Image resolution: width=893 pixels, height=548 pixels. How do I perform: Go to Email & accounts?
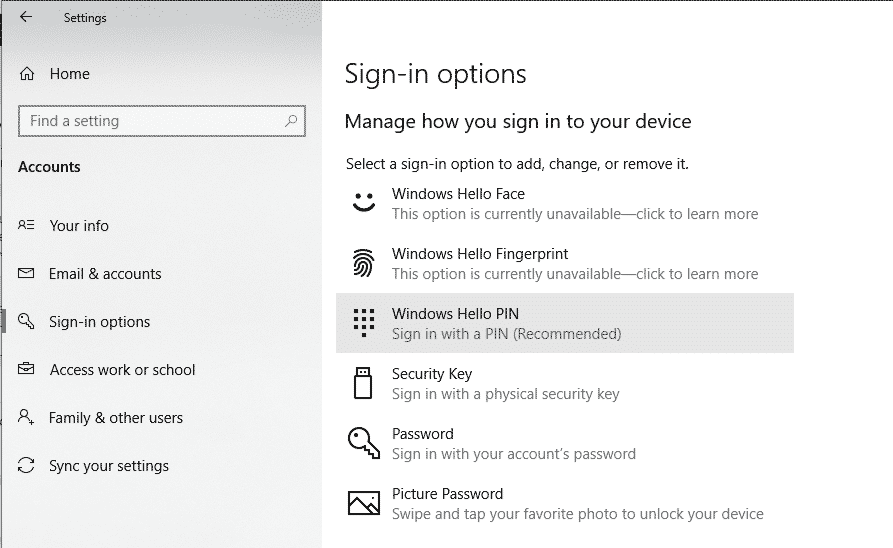105,273
